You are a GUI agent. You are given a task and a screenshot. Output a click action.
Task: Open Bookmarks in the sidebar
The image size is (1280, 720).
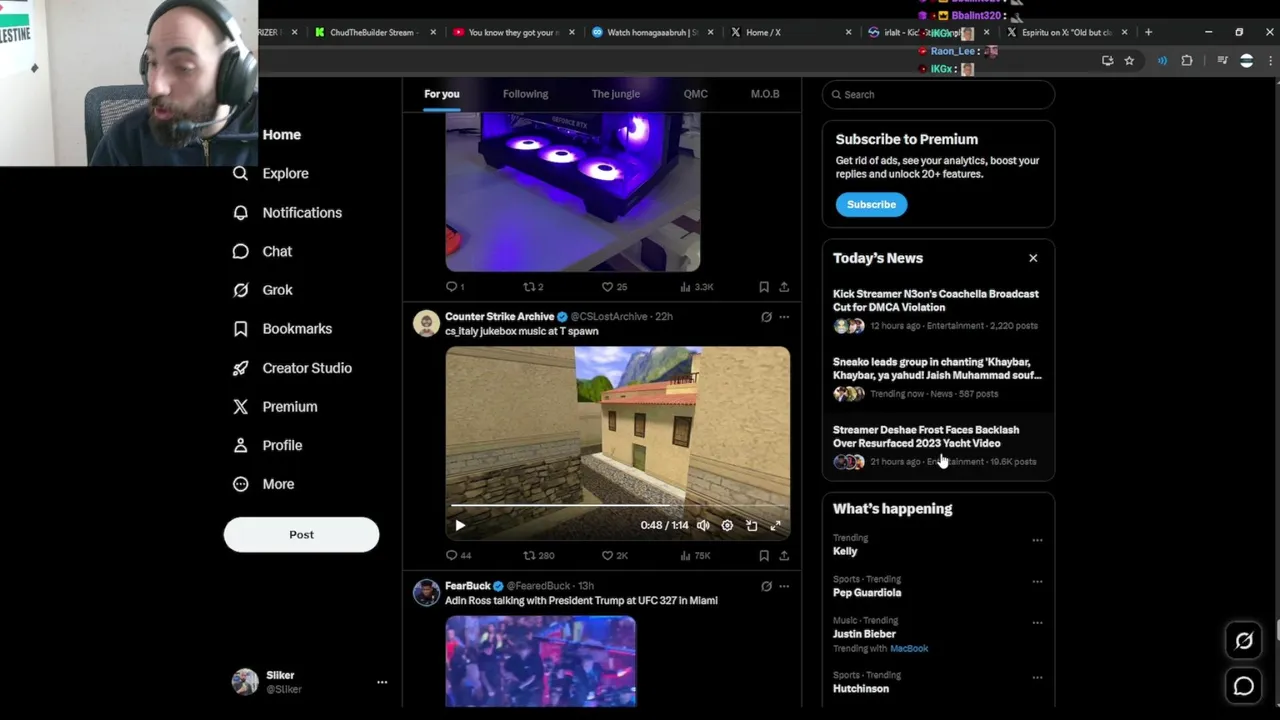282,328
